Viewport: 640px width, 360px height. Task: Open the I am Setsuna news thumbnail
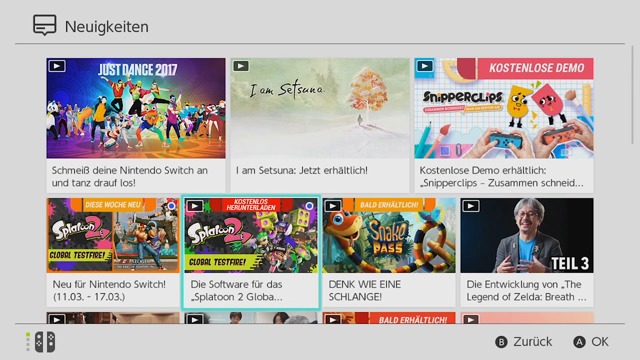point(320,108)
